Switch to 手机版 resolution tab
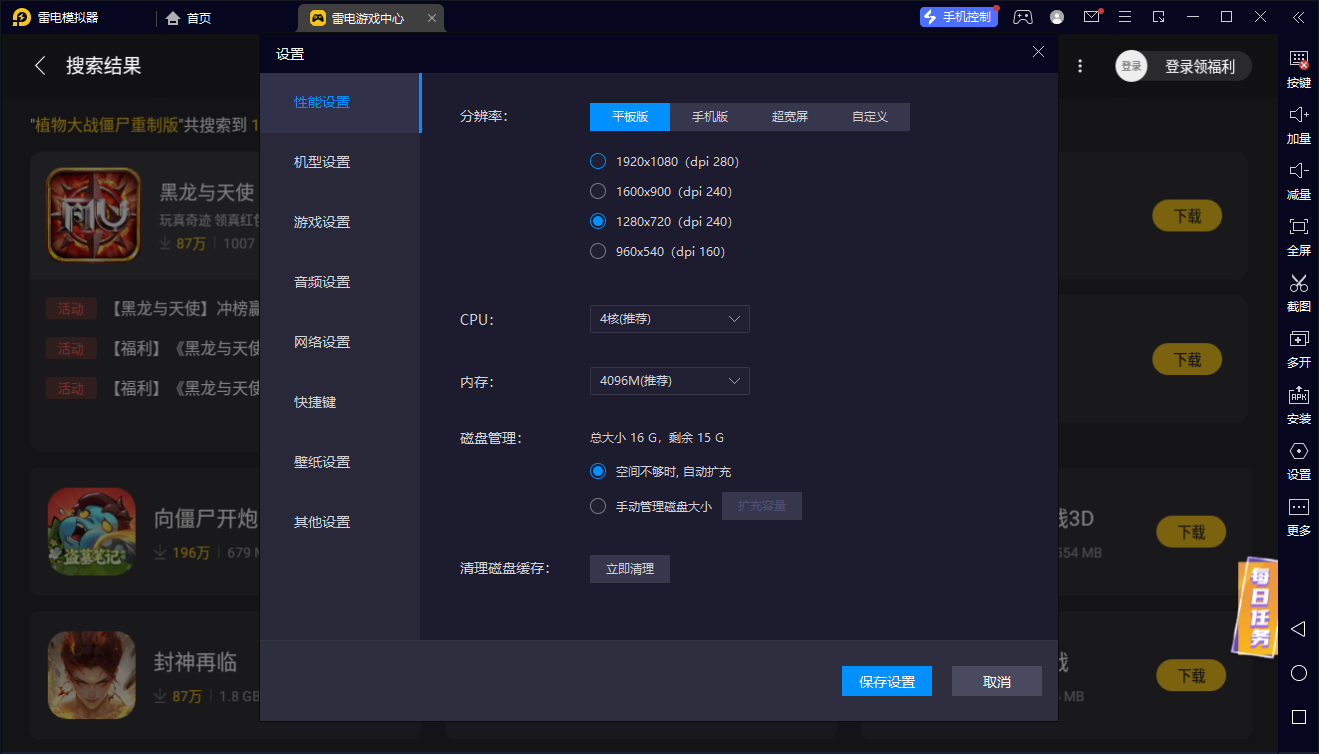The image size is (1319, 754). 710,117
